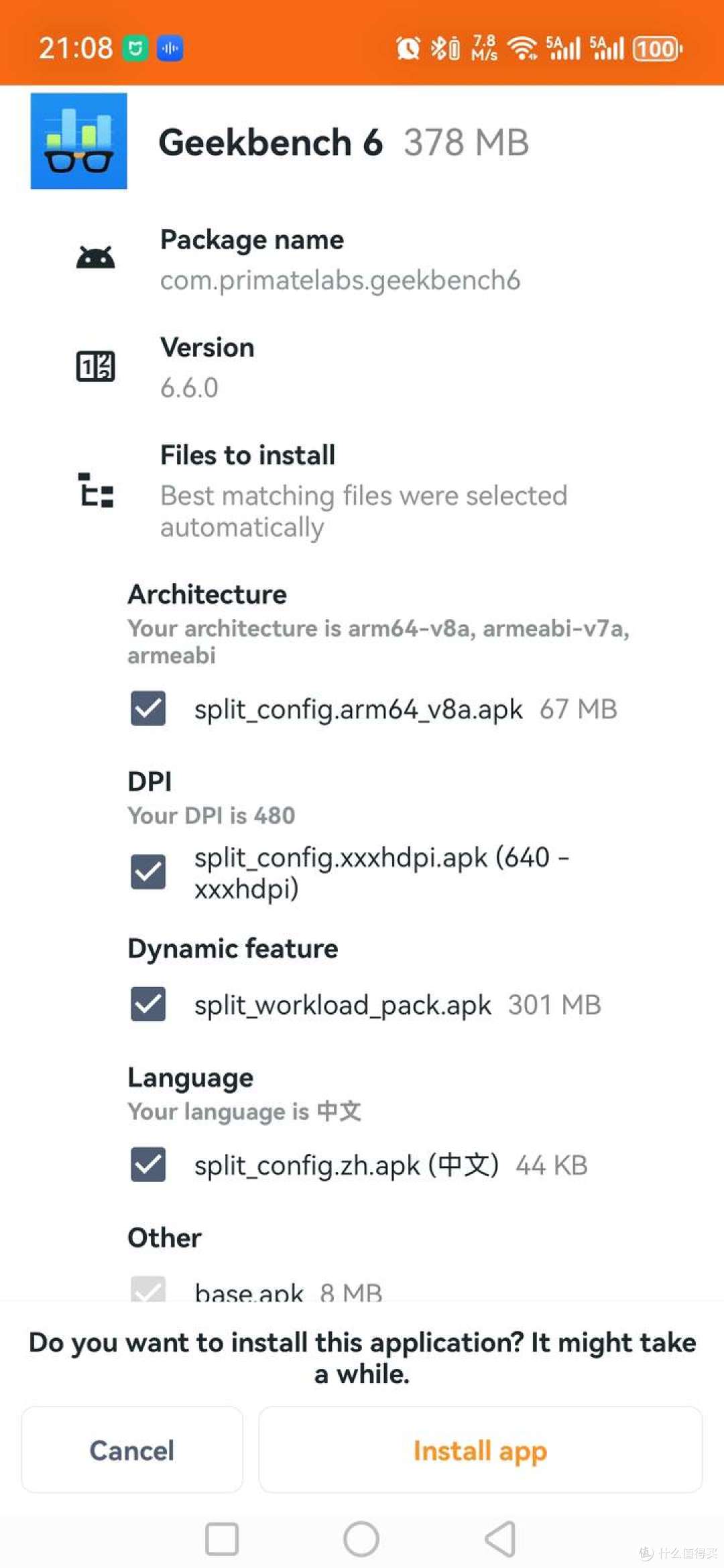Toggle split_config.zh.apk language checkbox

(148, 1165)
